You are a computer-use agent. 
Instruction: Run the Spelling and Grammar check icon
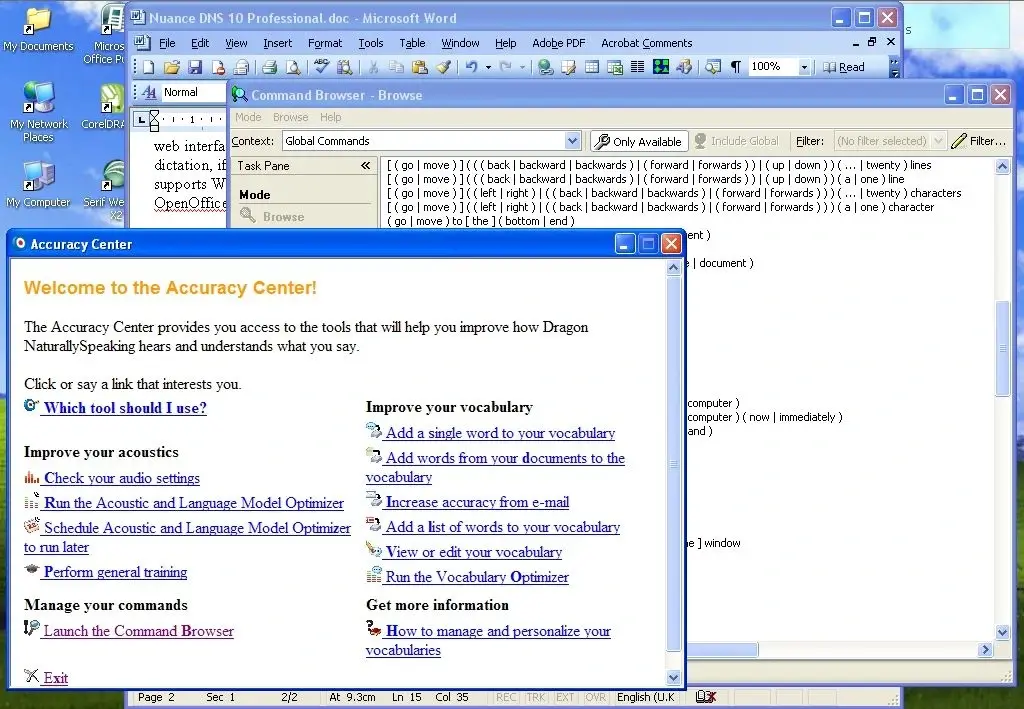[321, 66]
